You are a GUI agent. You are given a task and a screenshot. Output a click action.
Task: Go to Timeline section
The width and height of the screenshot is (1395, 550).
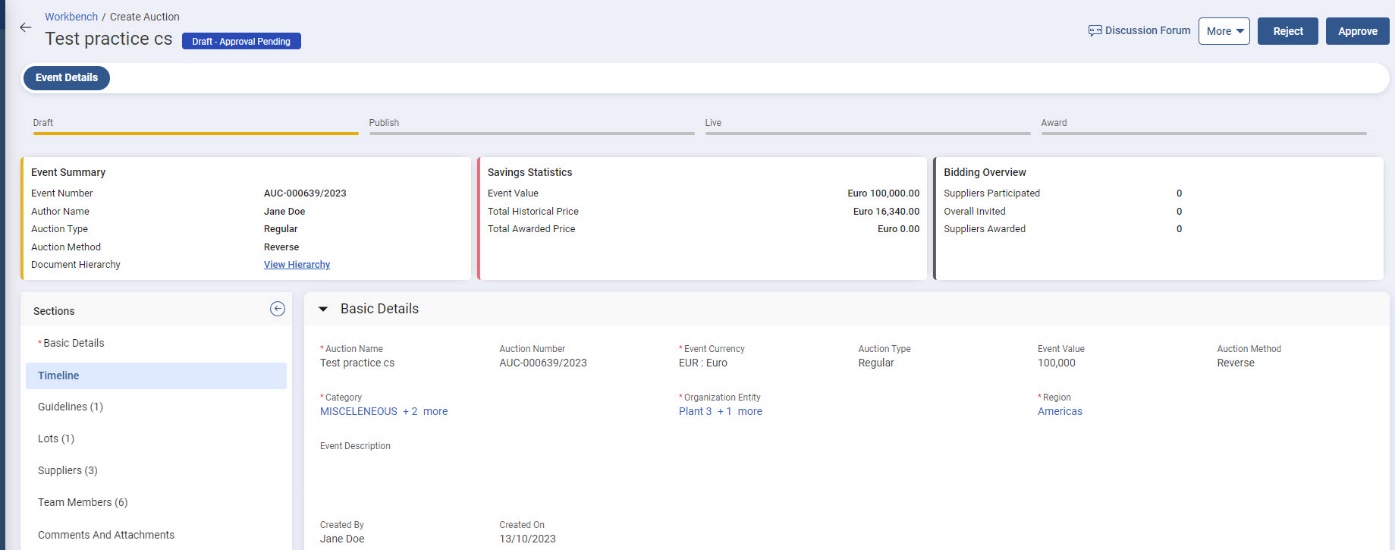point(59,376)
